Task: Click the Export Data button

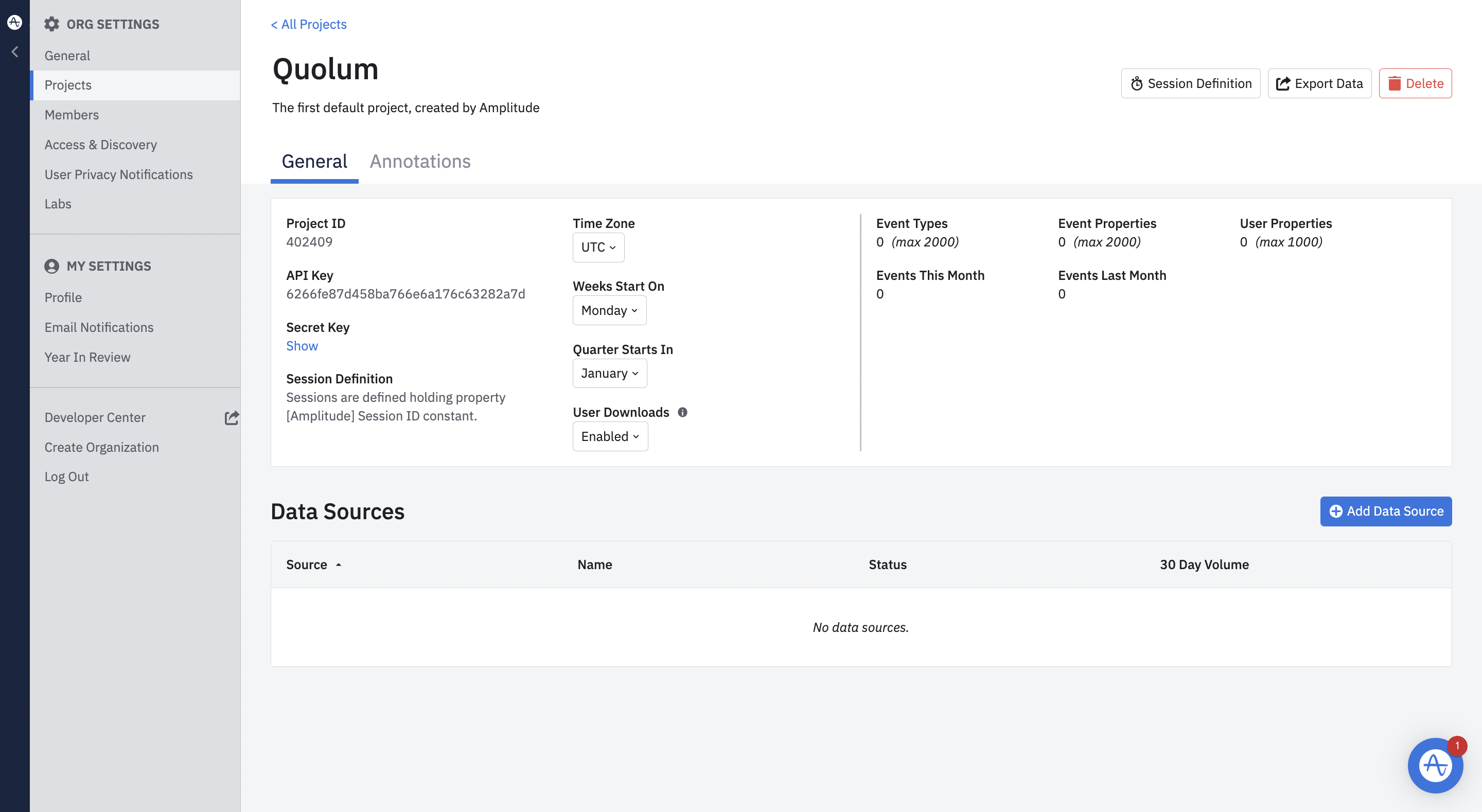Action: point(1319,83)
